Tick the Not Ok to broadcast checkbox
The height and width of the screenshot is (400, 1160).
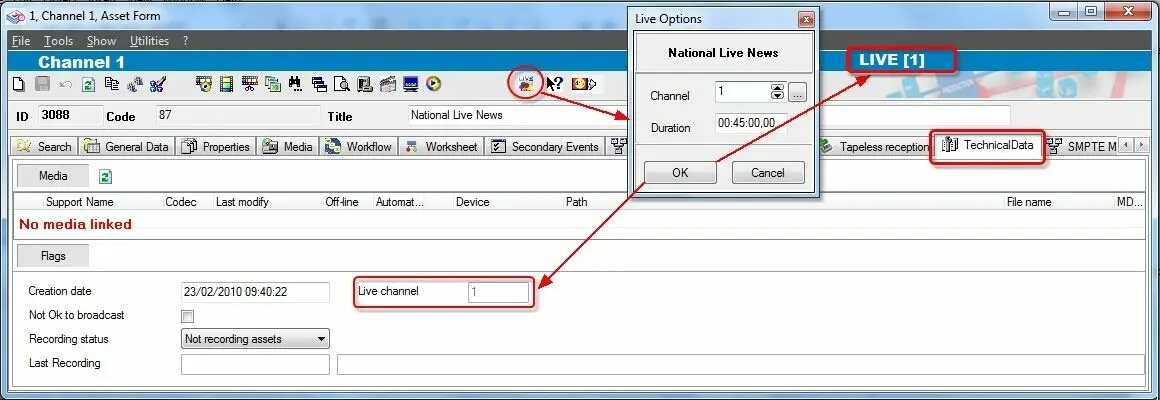tap(187, 316)
